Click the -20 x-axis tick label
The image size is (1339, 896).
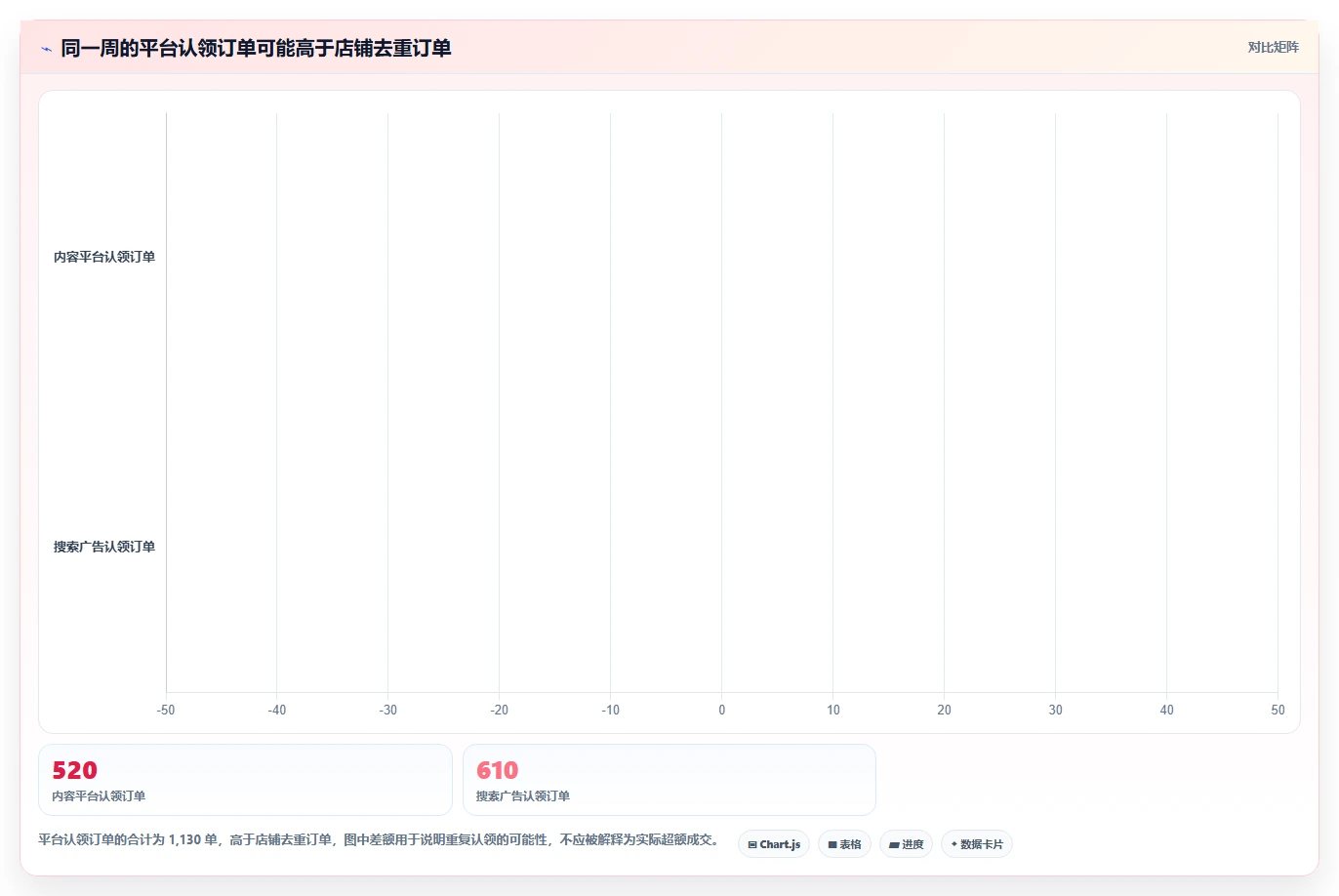(500, 710)
